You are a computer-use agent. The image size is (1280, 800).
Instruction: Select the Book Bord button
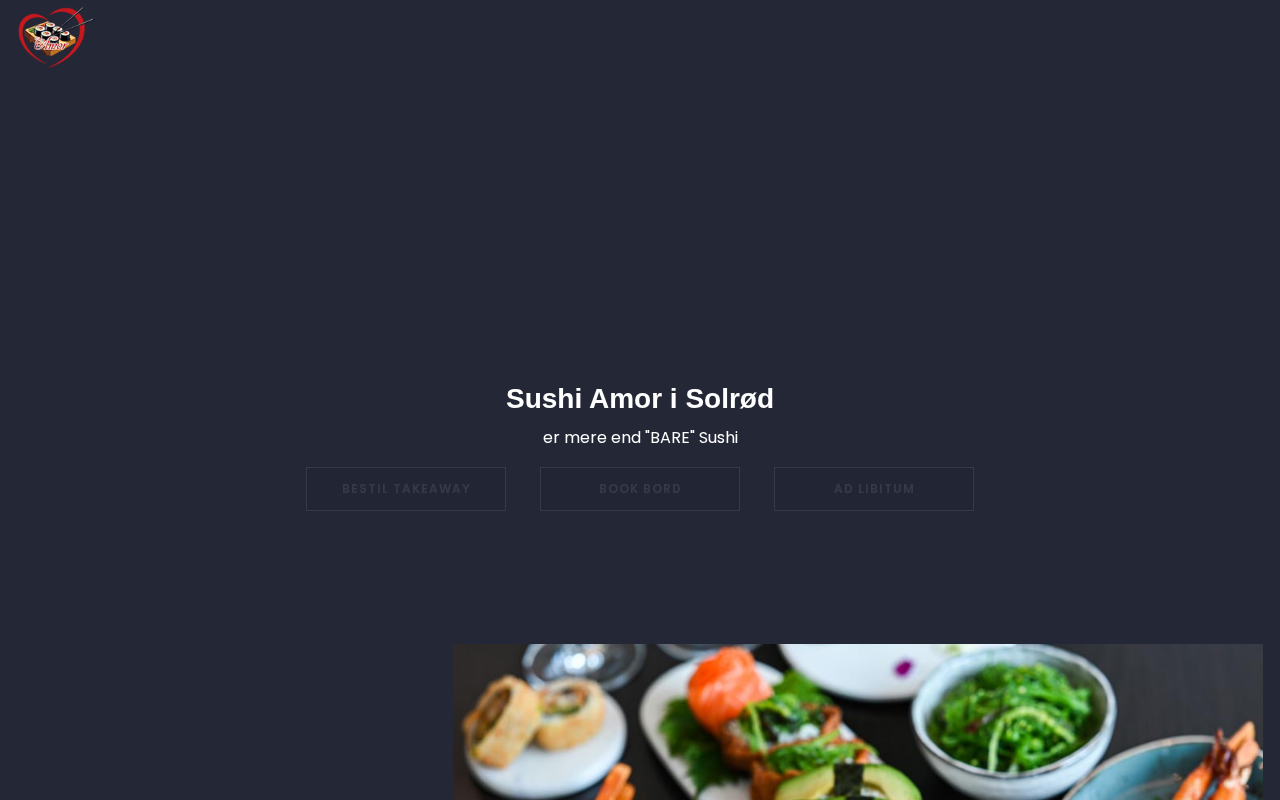tap(640, 489)
